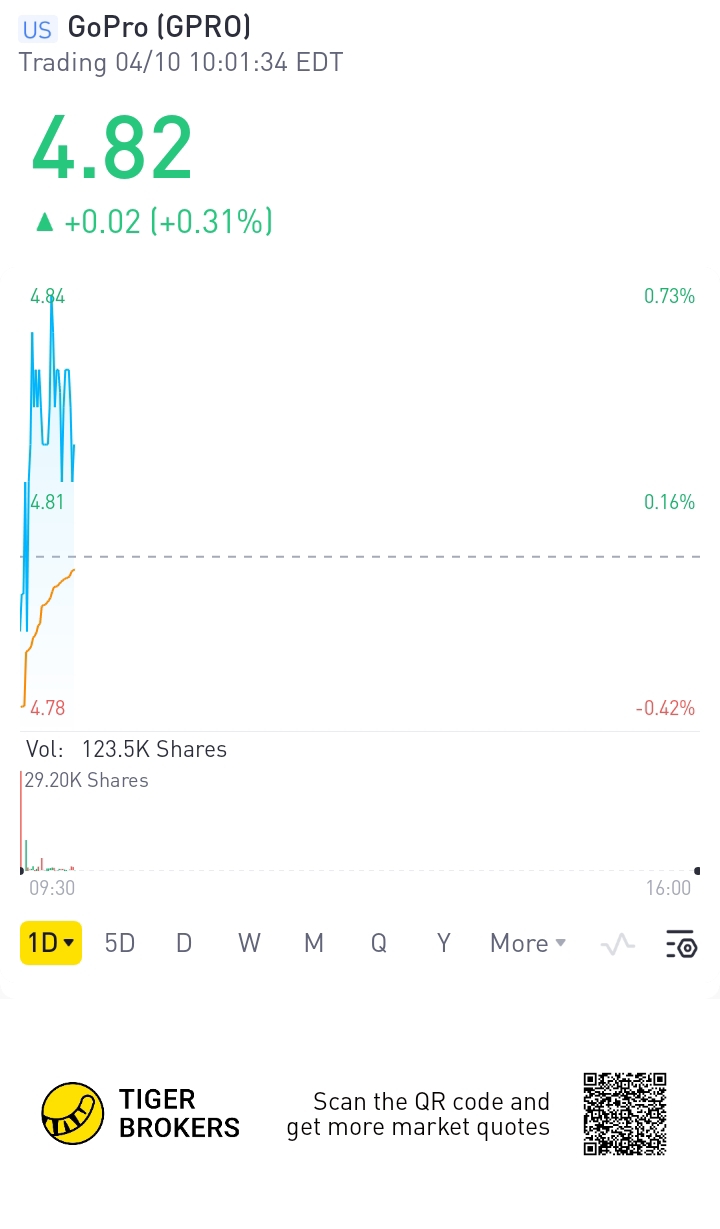This screenshot has width=720, height=1229.
Task: Click the Vol 123.5K Shares label
Action: [127, 749]
